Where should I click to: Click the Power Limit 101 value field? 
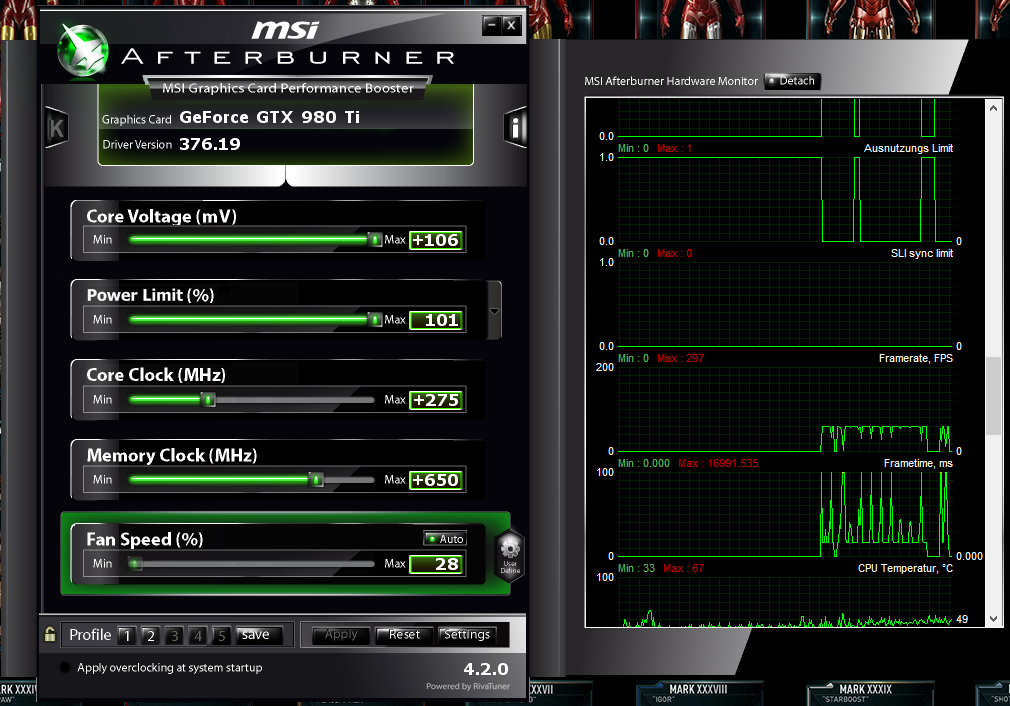tap(436, 320)
